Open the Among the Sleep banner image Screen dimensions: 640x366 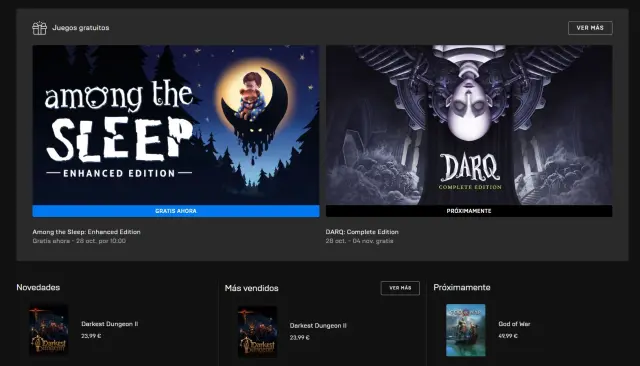[176, 125]
